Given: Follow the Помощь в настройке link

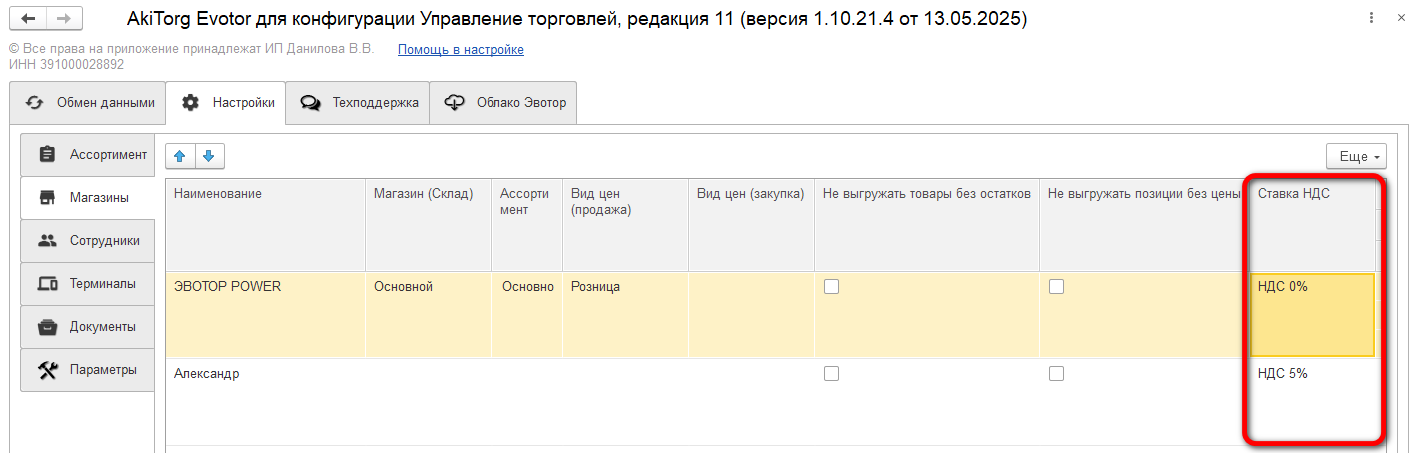Looking at the screenshot, I should [461, 50].
